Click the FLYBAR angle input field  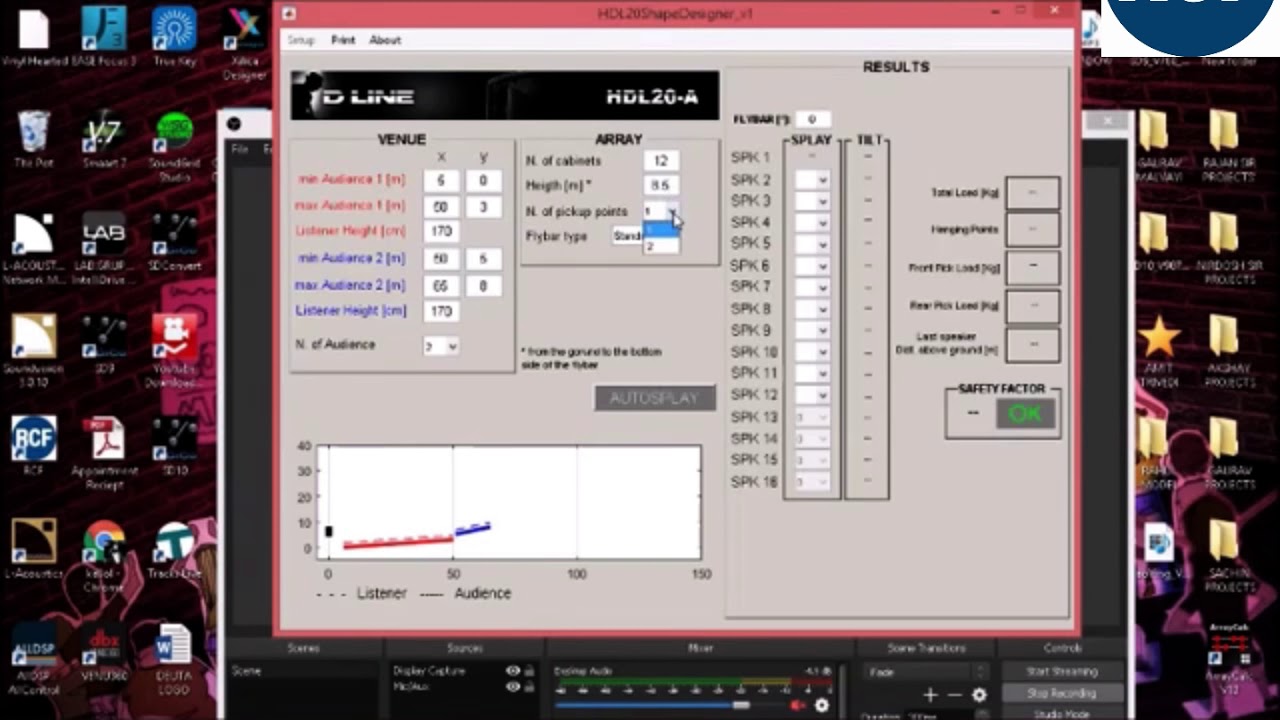pos(812,119)
